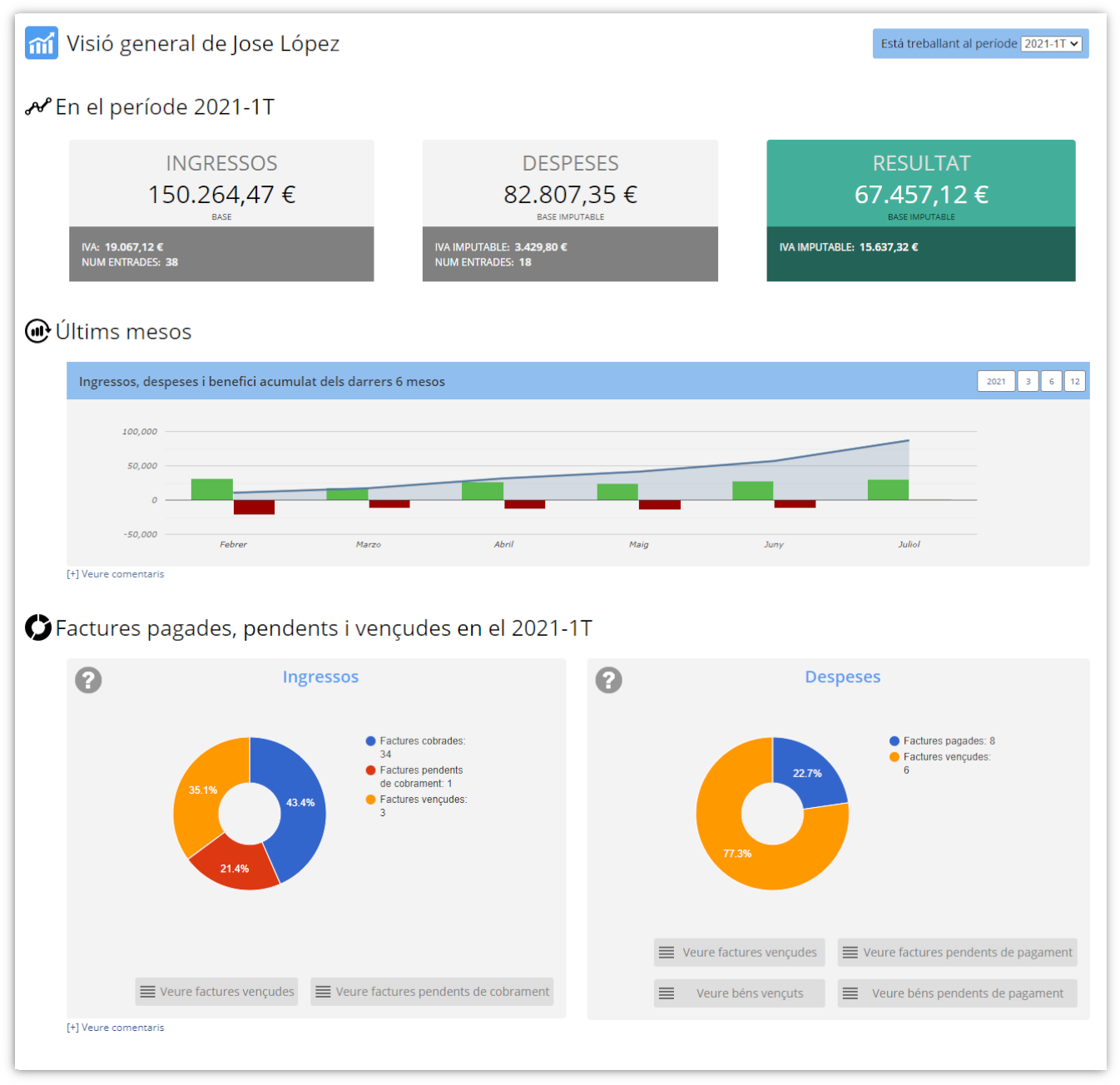The height and width of the screenshot is (1085, 1120).
Task: Click the red expense bar for Maig
Action: 660,504
